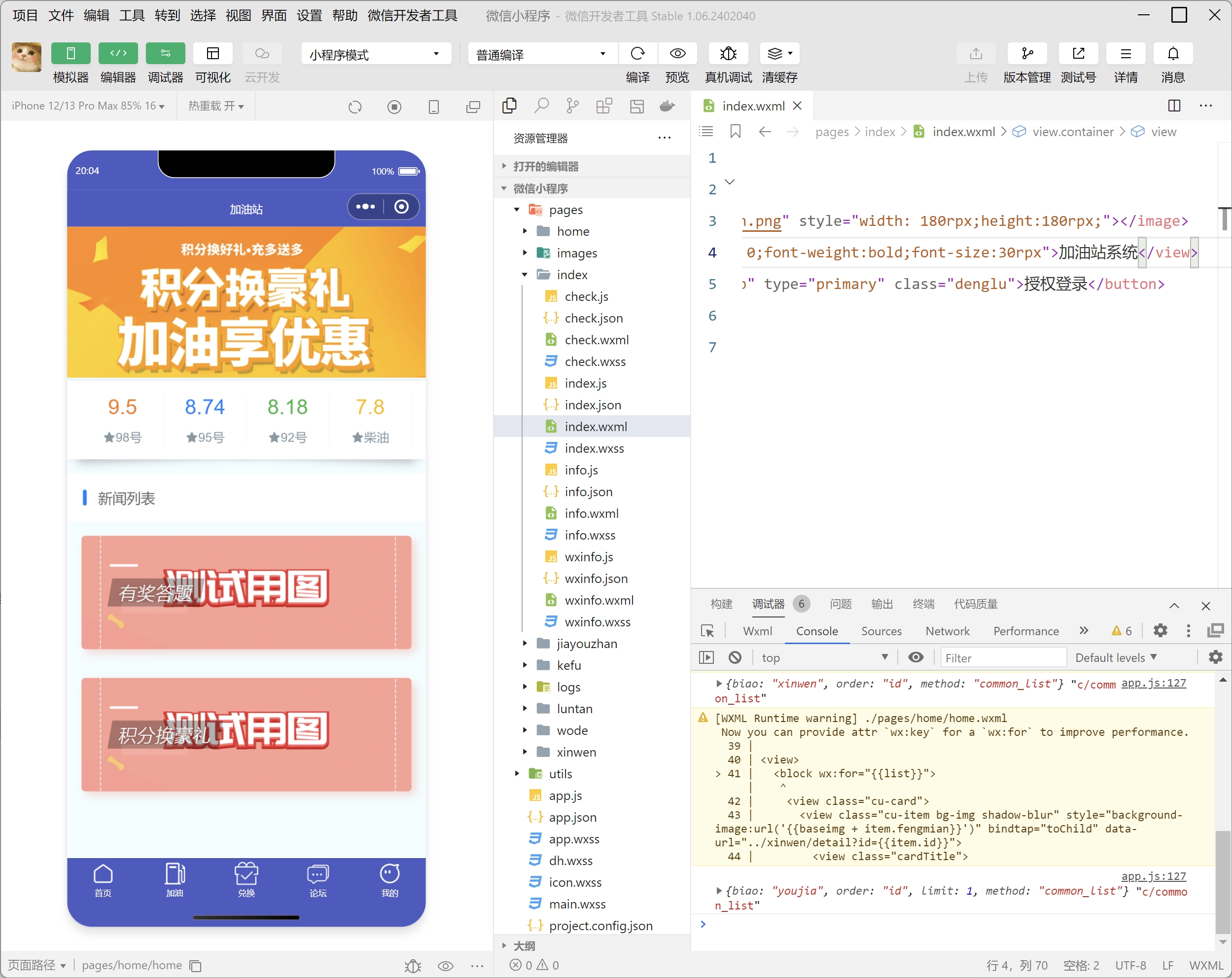The width and height of the screenshot is (1232, 978).
Task: Switch to the 问题 panel tab
Action: pos(840,604)
